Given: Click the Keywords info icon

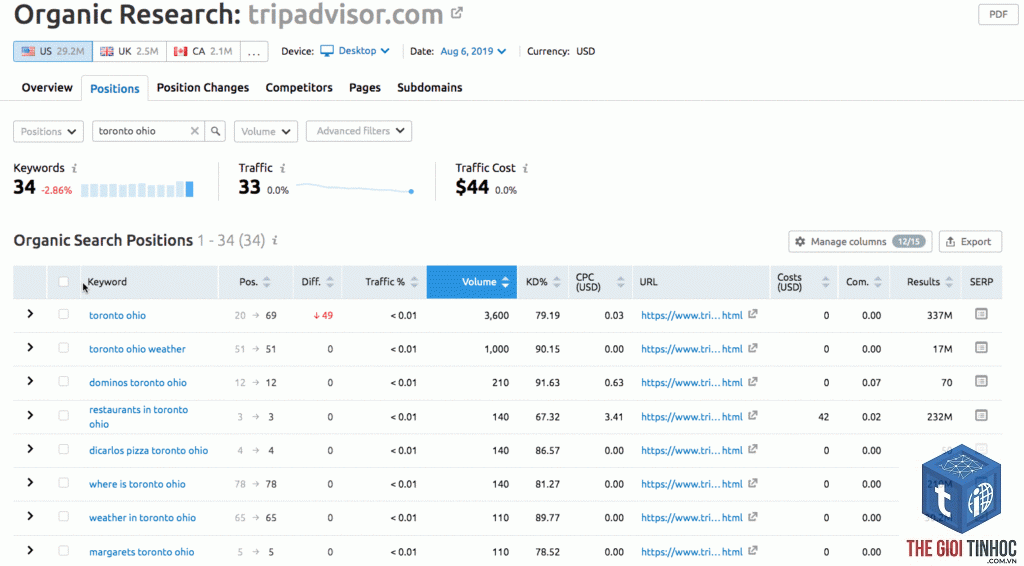Looking at the screenshot, I should click(x=74, y=168).
